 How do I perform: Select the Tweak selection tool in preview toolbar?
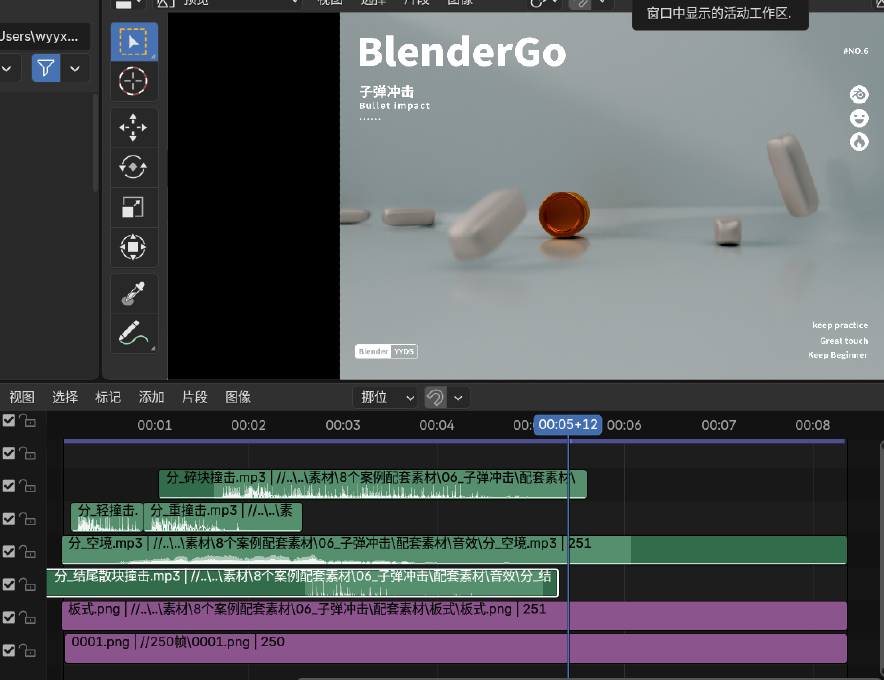[134, 42]
